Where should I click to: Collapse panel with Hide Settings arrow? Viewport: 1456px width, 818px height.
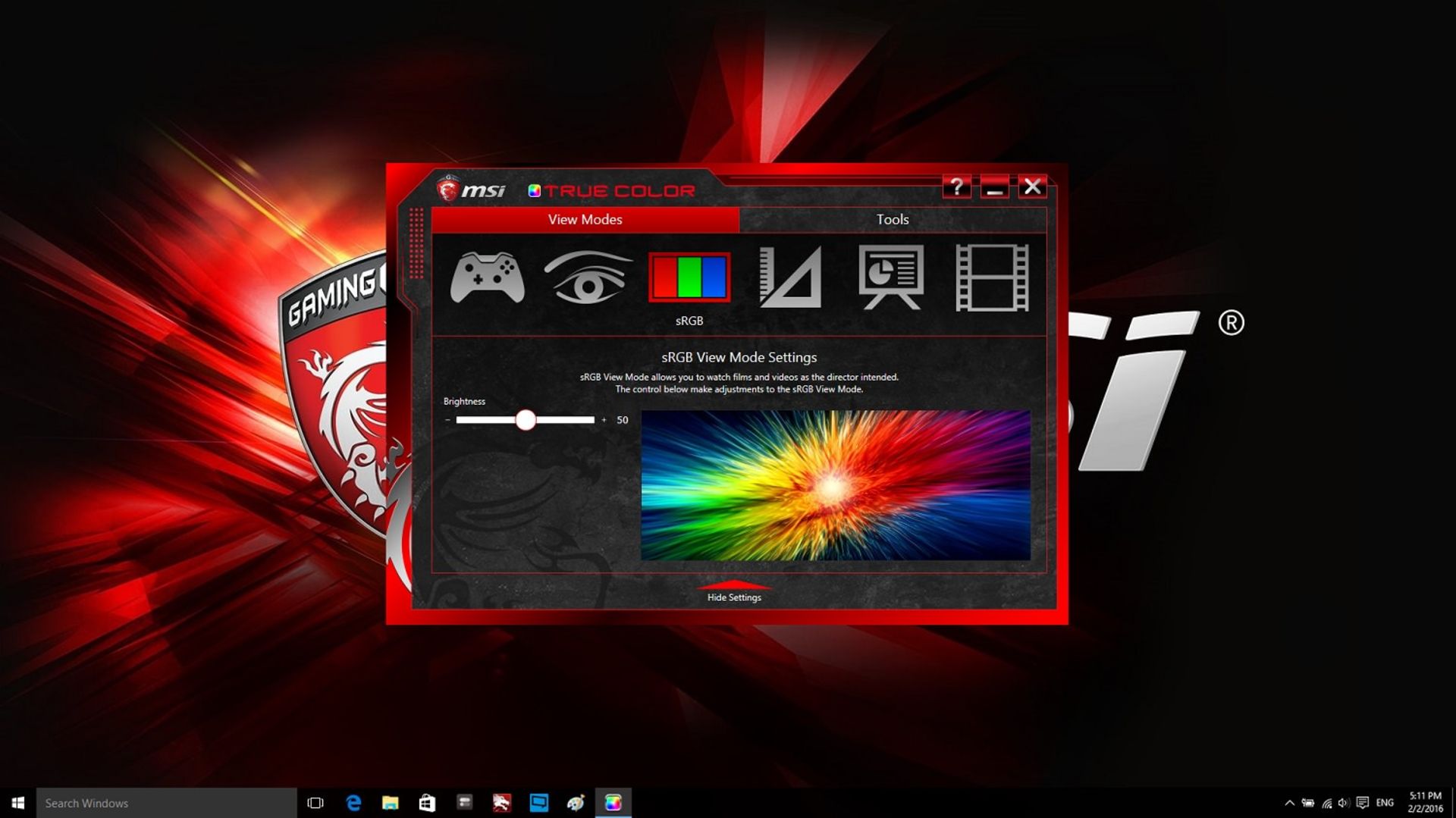pyautogui.click(x=734, y=585)
